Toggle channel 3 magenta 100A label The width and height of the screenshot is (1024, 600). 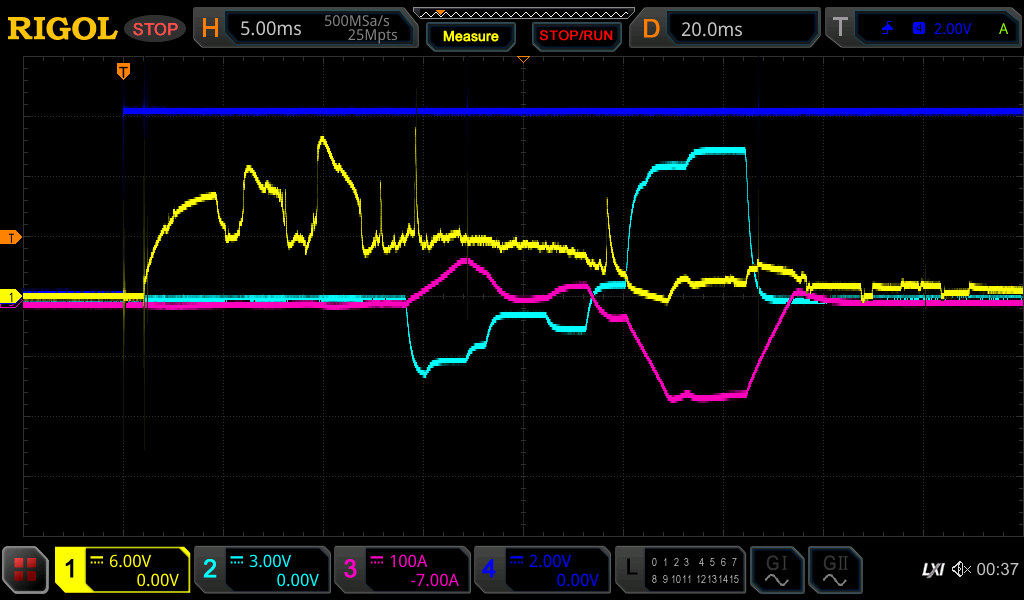point(401,570)
